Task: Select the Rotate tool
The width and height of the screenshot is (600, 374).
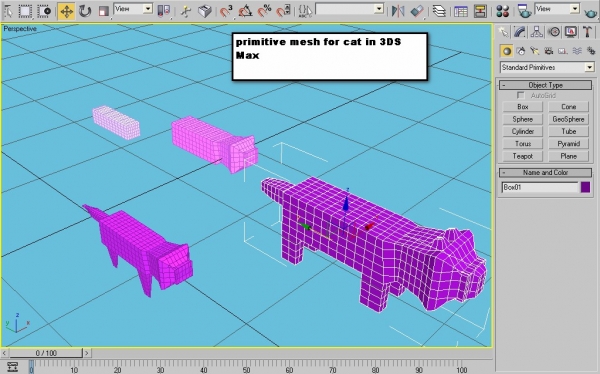Action: click(85, 11)
